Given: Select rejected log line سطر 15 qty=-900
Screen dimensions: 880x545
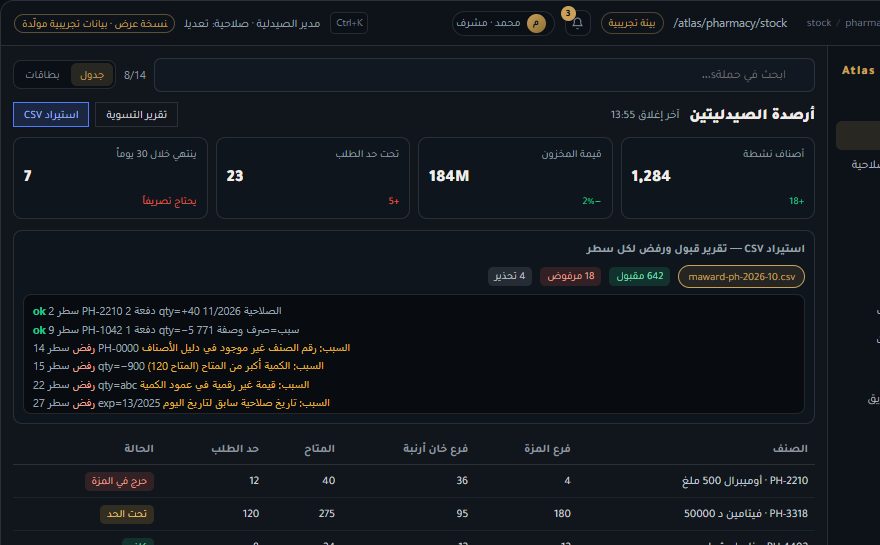Looking at the screenshot, I should [x=178, y=366].
